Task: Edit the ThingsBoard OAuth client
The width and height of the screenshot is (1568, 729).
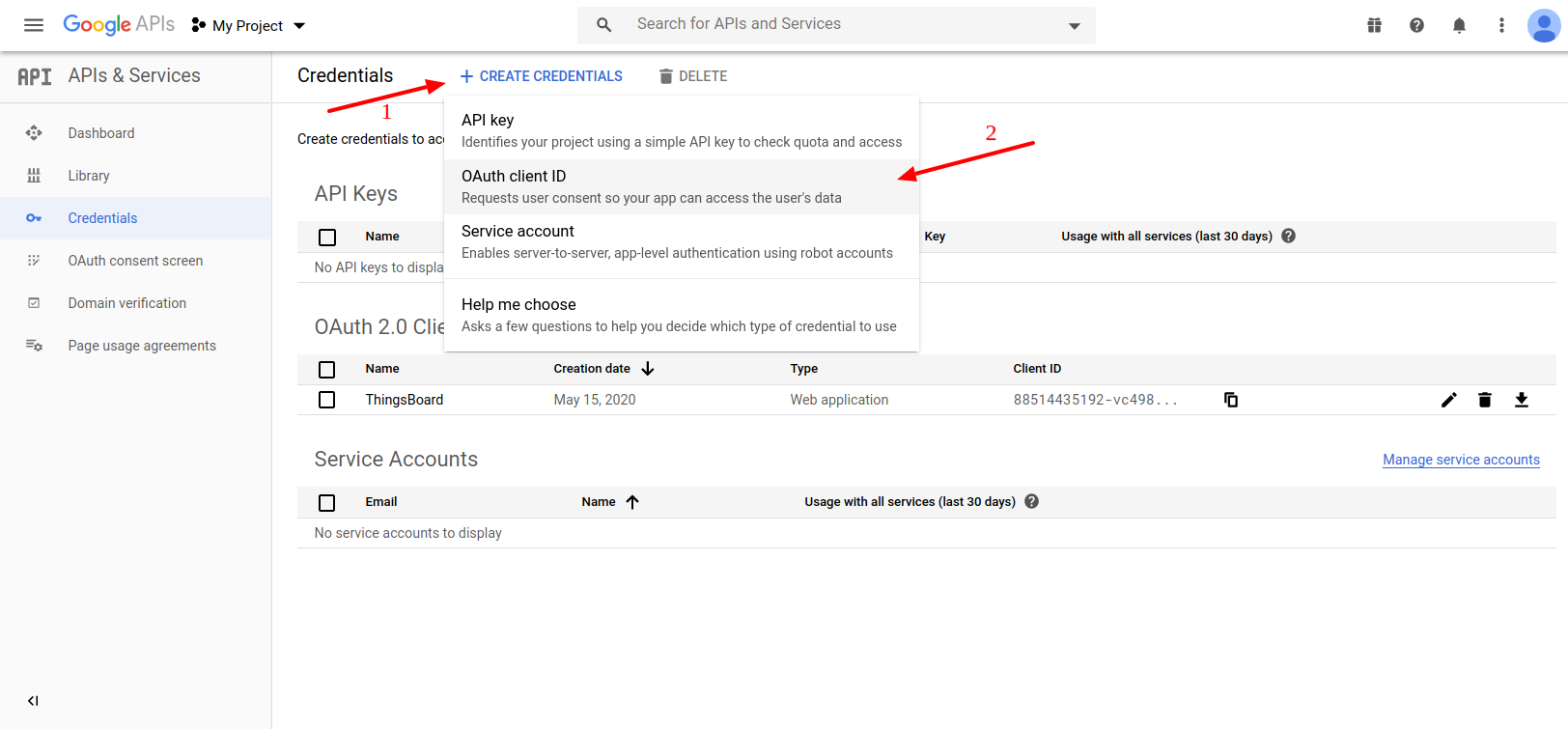Action: coord(1448,400)
